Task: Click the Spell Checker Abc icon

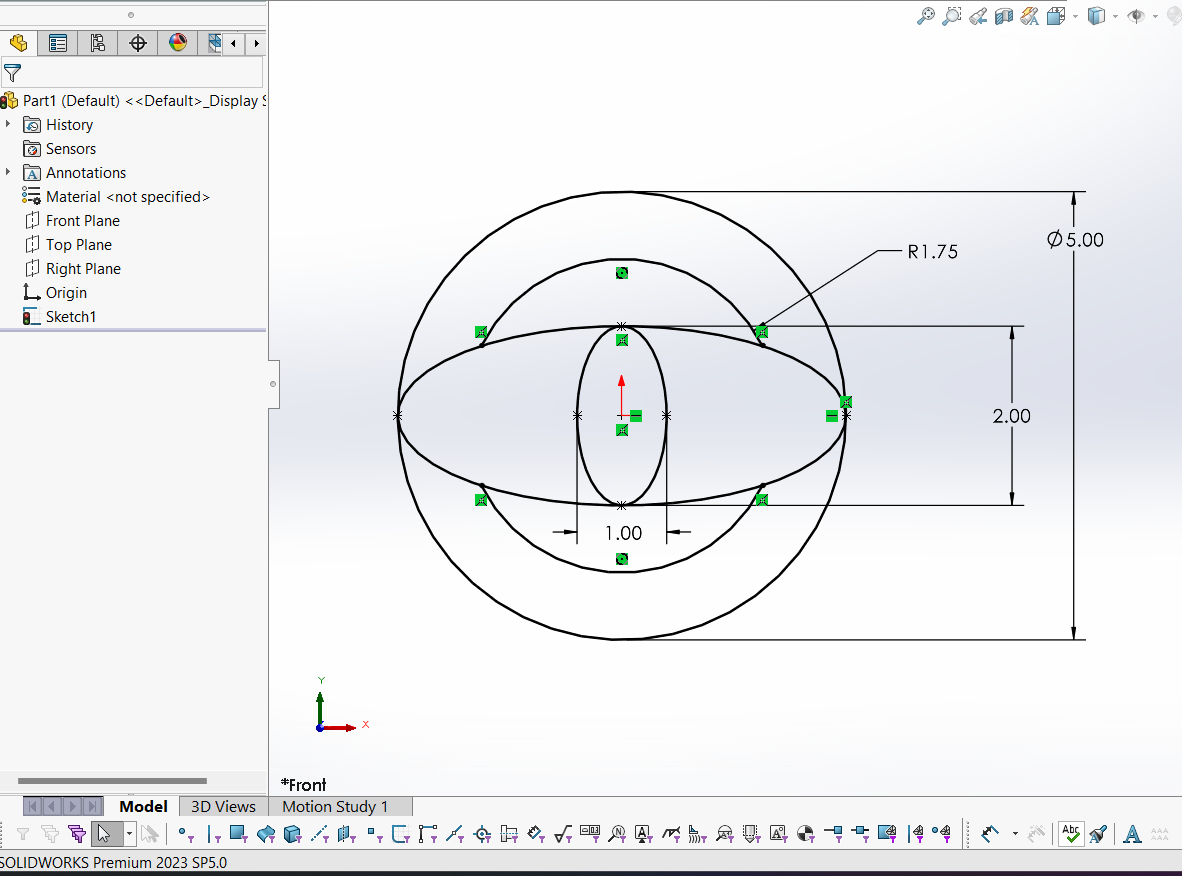Action: pos(1070,834)
